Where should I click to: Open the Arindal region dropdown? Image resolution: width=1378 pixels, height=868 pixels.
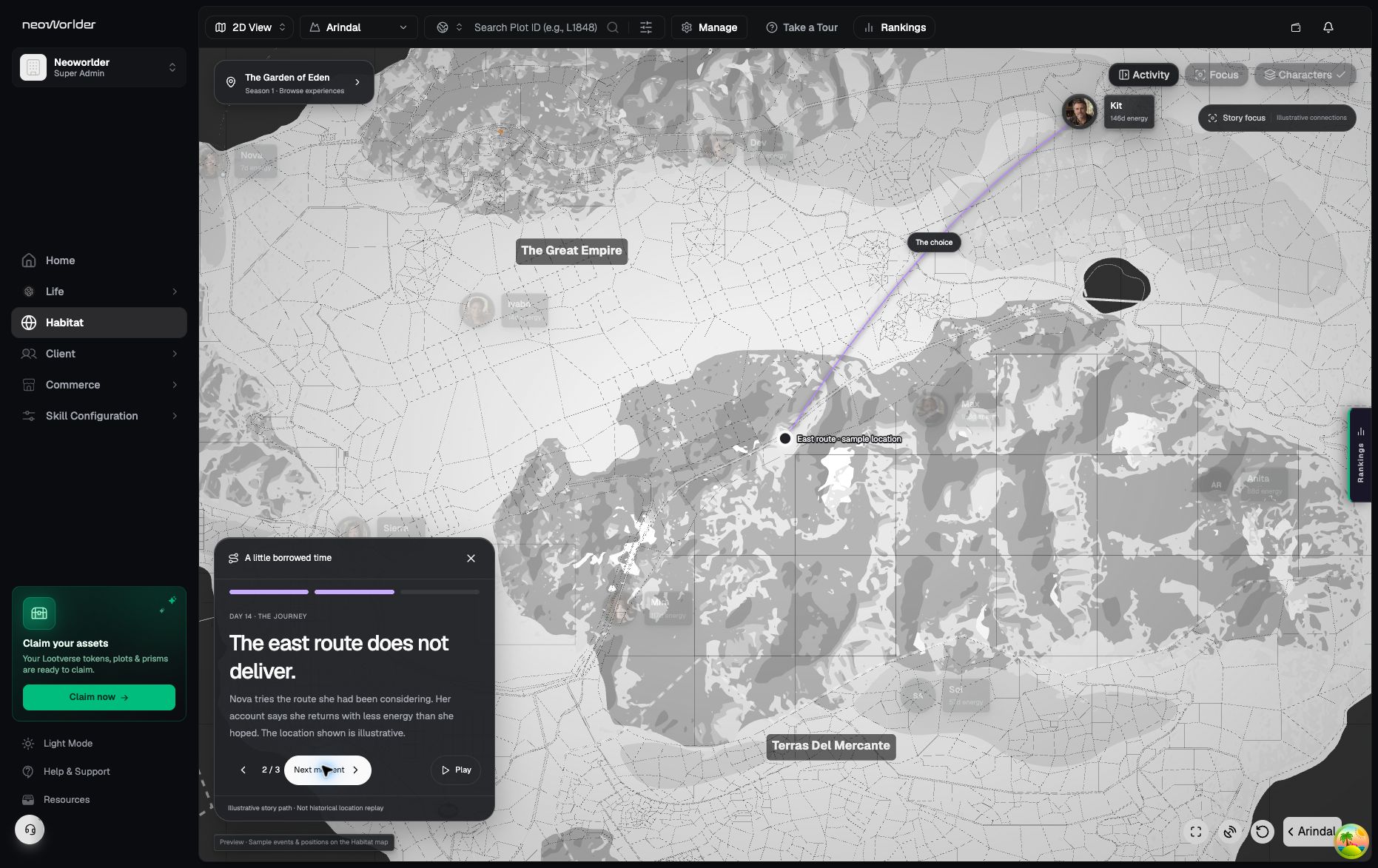click(x=358, y=27)
